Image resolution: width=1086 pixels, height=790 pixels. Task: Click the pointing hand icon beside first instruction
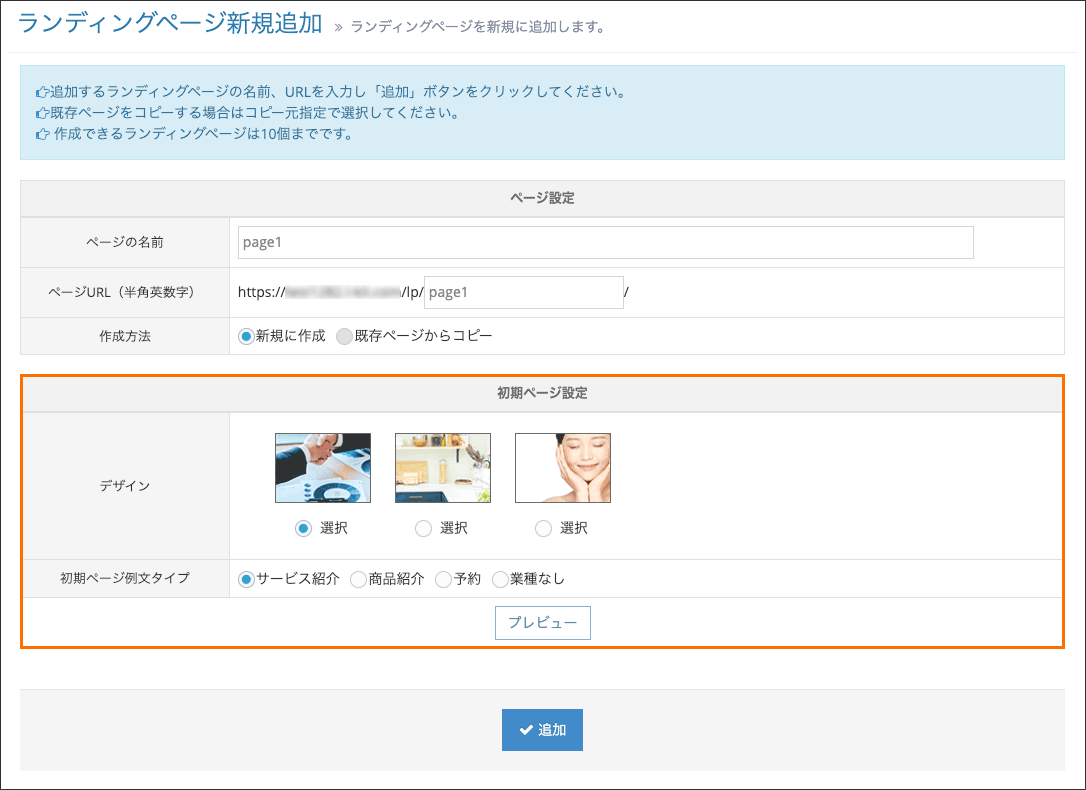(42, 92)
